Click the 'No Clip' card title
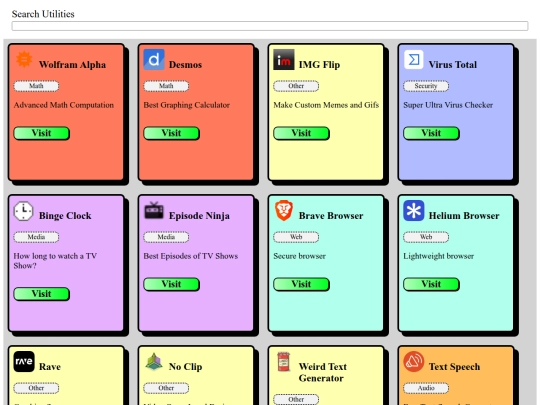The height and width of the screenshot is (405, 540). 185,367
